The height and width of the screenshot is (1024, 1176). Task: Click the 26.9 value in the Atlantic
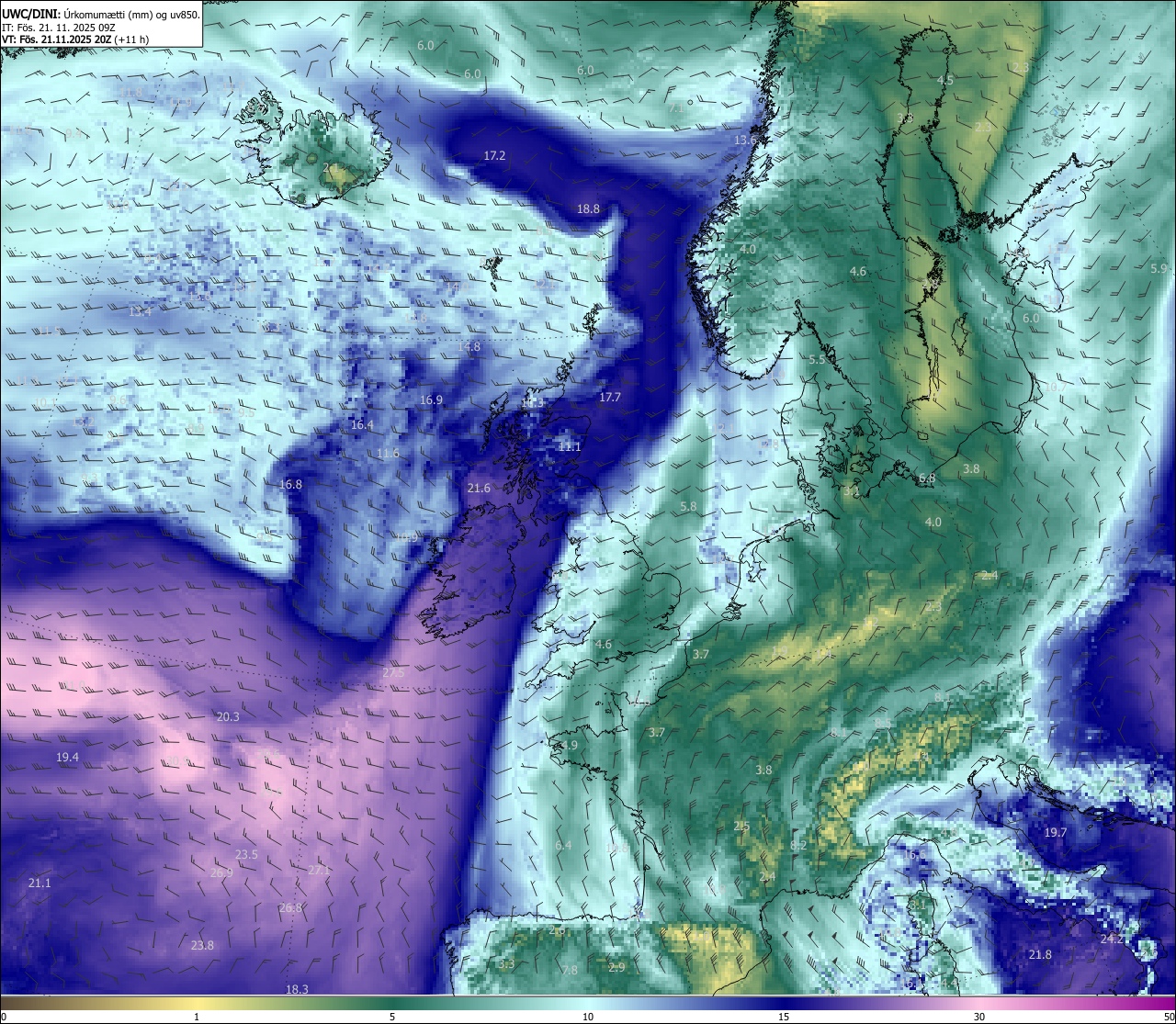coord(221,873)
